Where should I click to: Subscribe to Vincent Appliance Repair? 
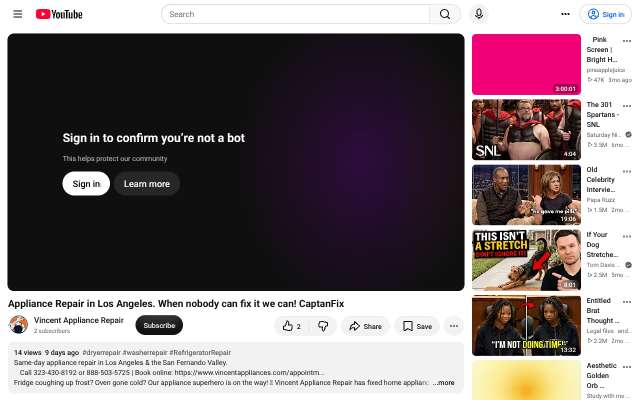(x=159, y=325)
